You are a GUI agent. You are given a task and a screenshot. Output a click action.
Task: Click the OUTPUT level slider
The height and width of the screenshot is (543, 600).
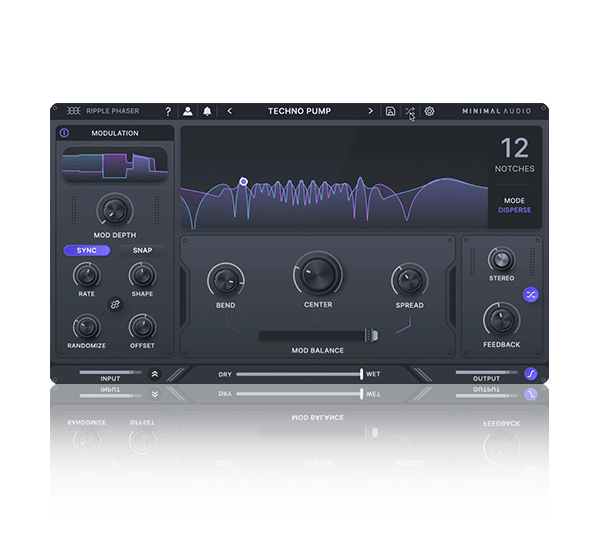[x=486, y=372]
